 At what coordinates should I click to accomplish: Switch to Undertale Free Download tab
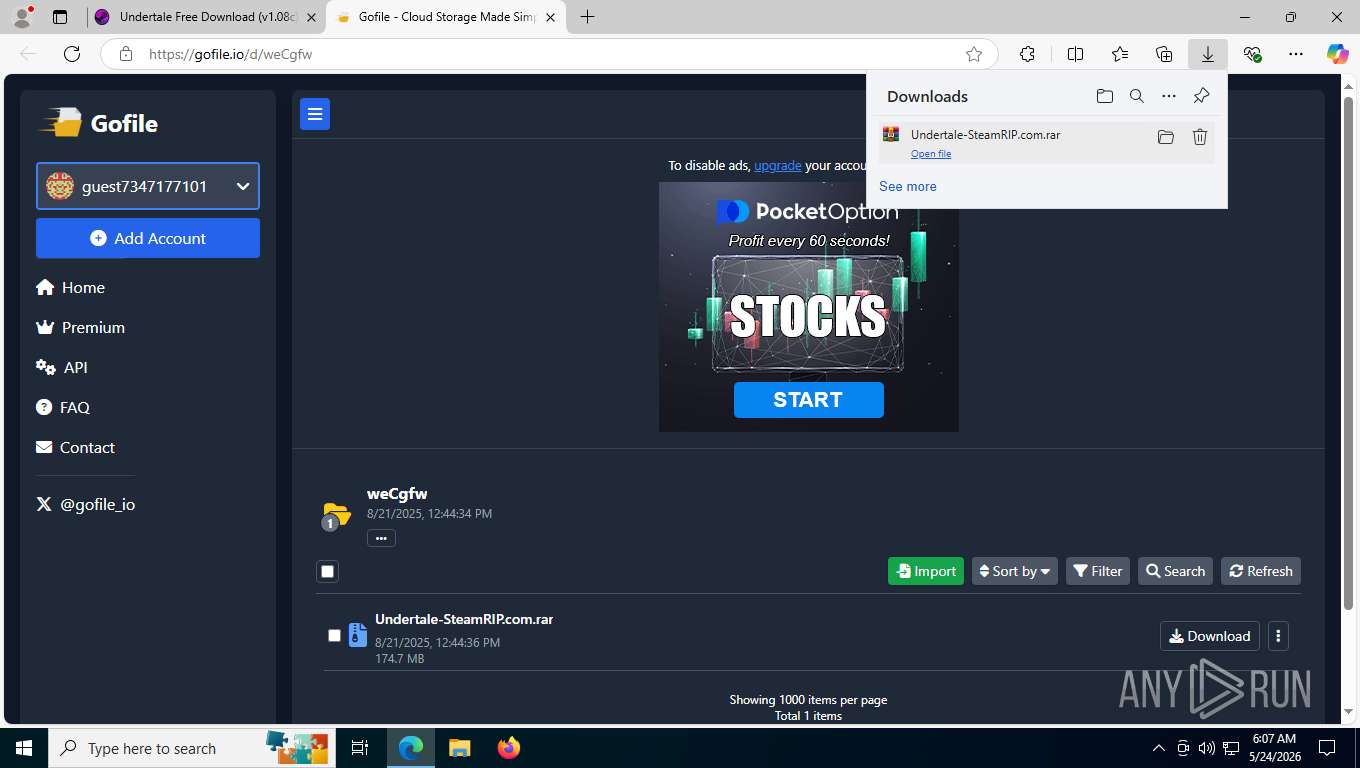pyautogui.click(x=206, y=17)
